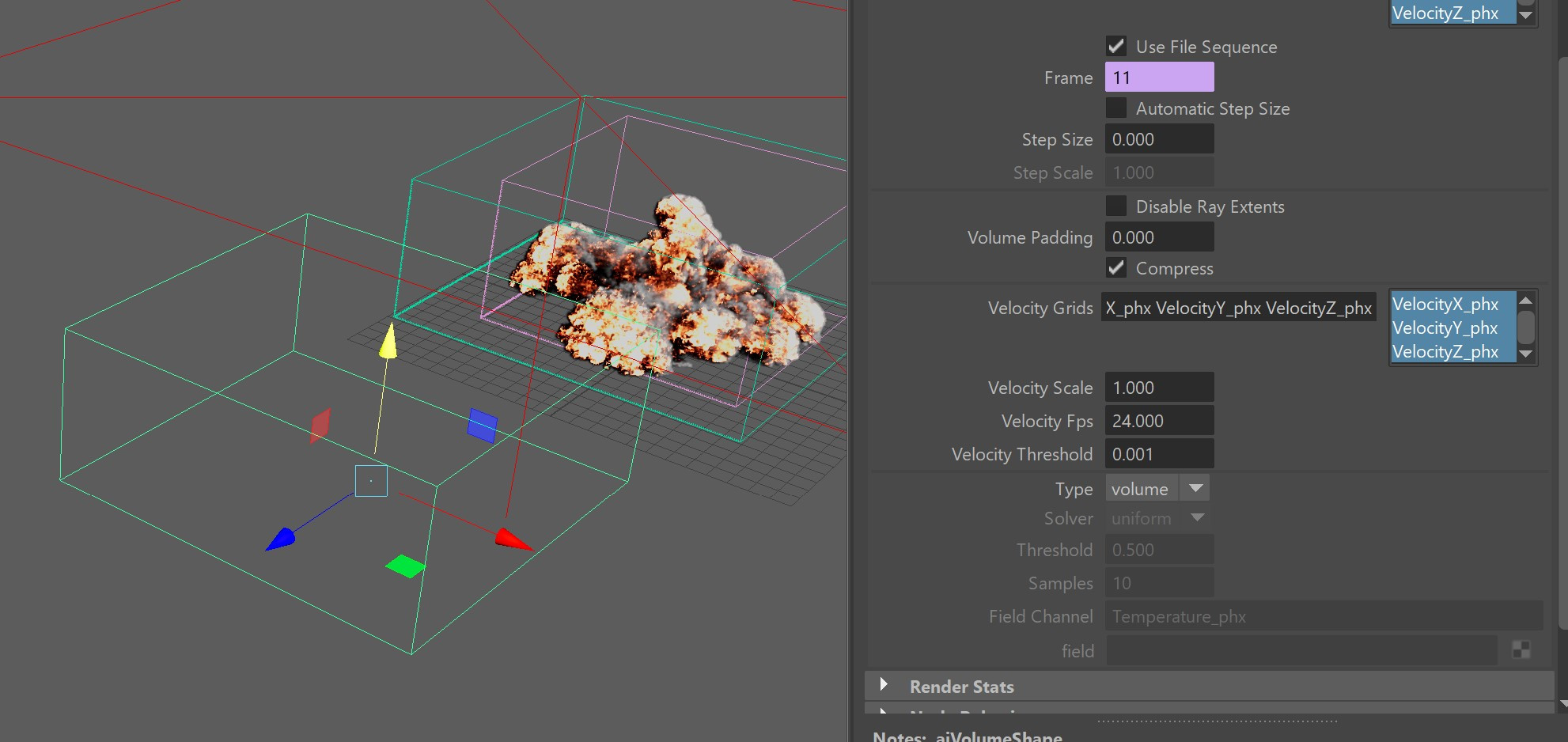Open the Solver dropdown set to uniform
Viewport: 1568px width, 742px height.
(1157, 518)
